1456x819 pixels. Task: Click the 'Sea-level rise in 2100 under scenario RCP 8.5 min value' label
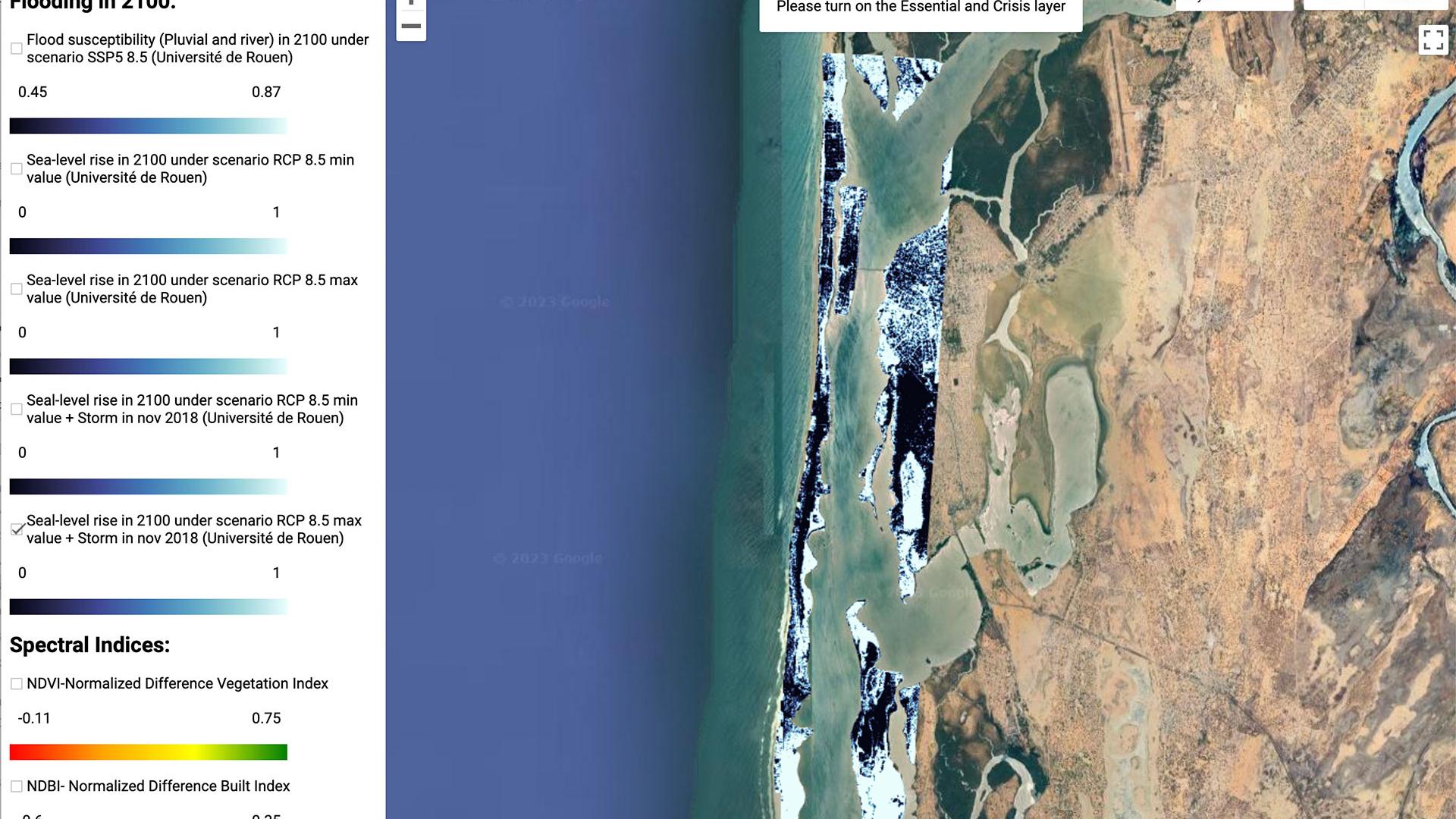(x=190, y=169)
